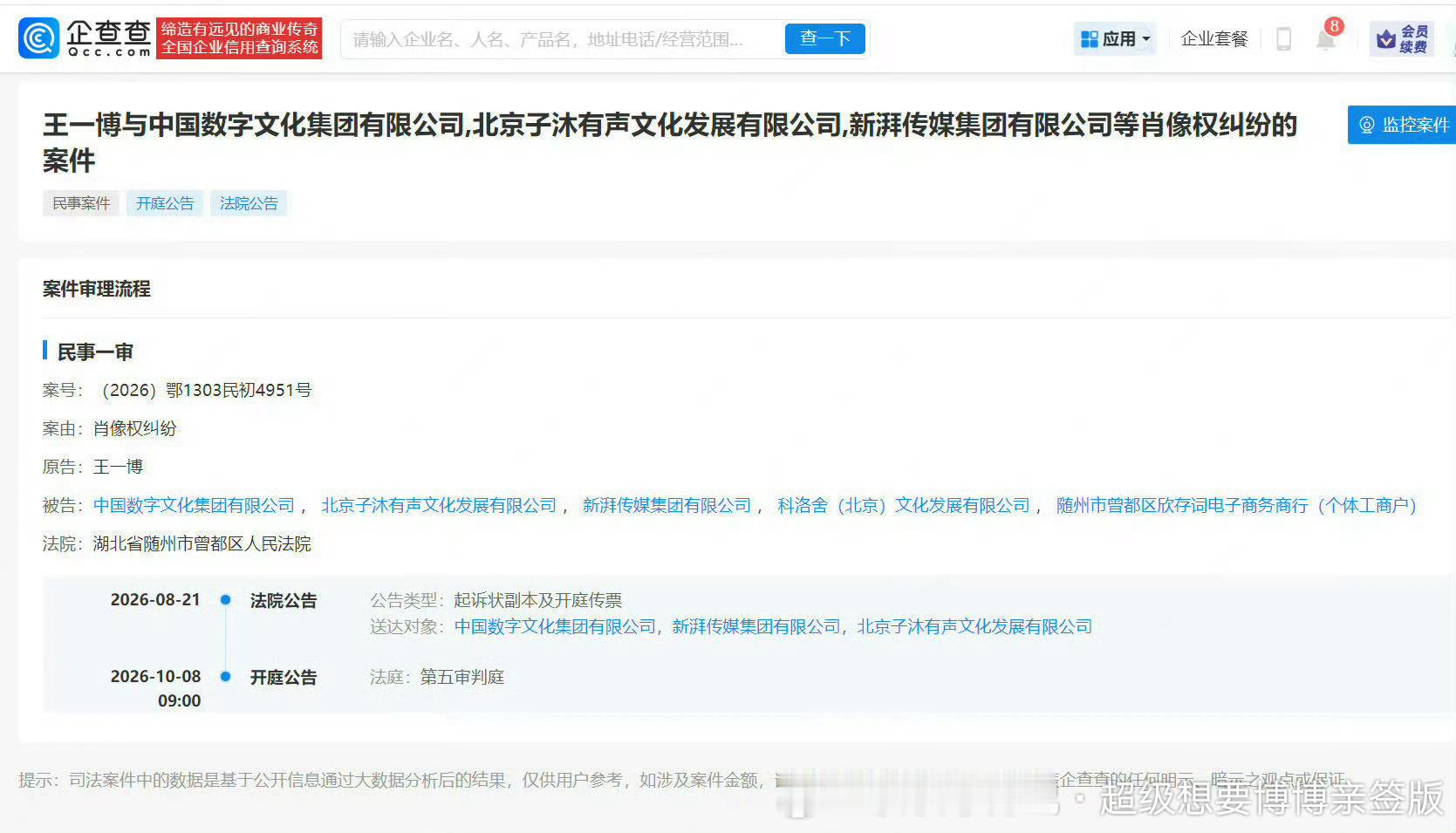Click the 法院公告 timeline entry label
Screen dimensions: 1456x833
[284, 600]
